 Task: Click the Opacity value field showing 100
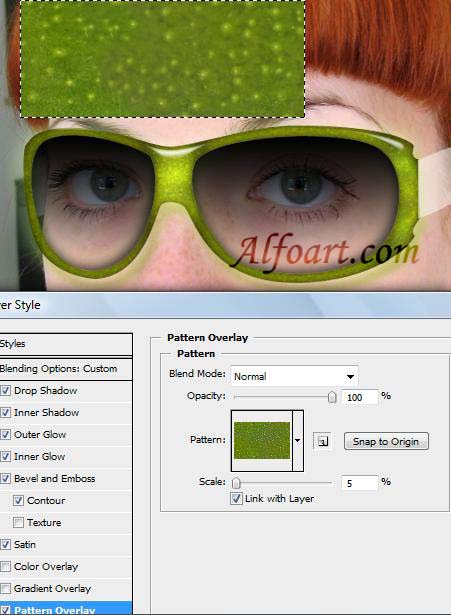pos(360,397)
